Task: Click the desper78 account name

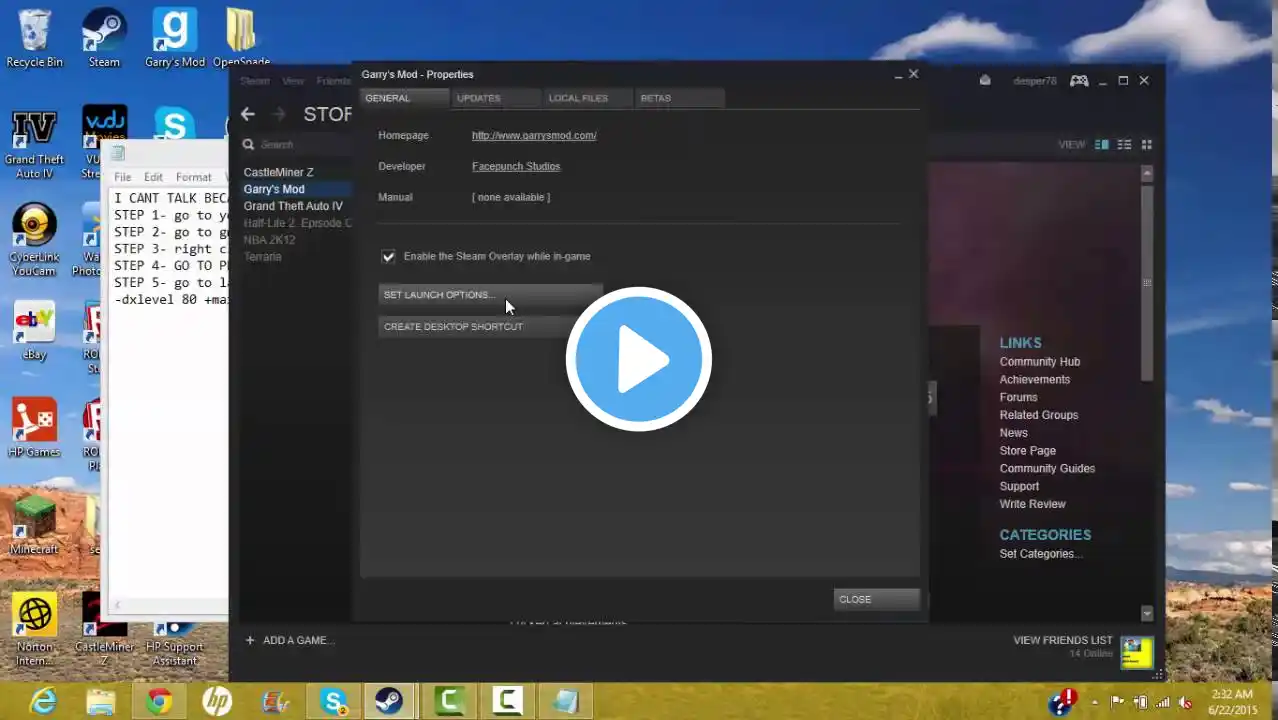Action: [x=1034, y=81]
